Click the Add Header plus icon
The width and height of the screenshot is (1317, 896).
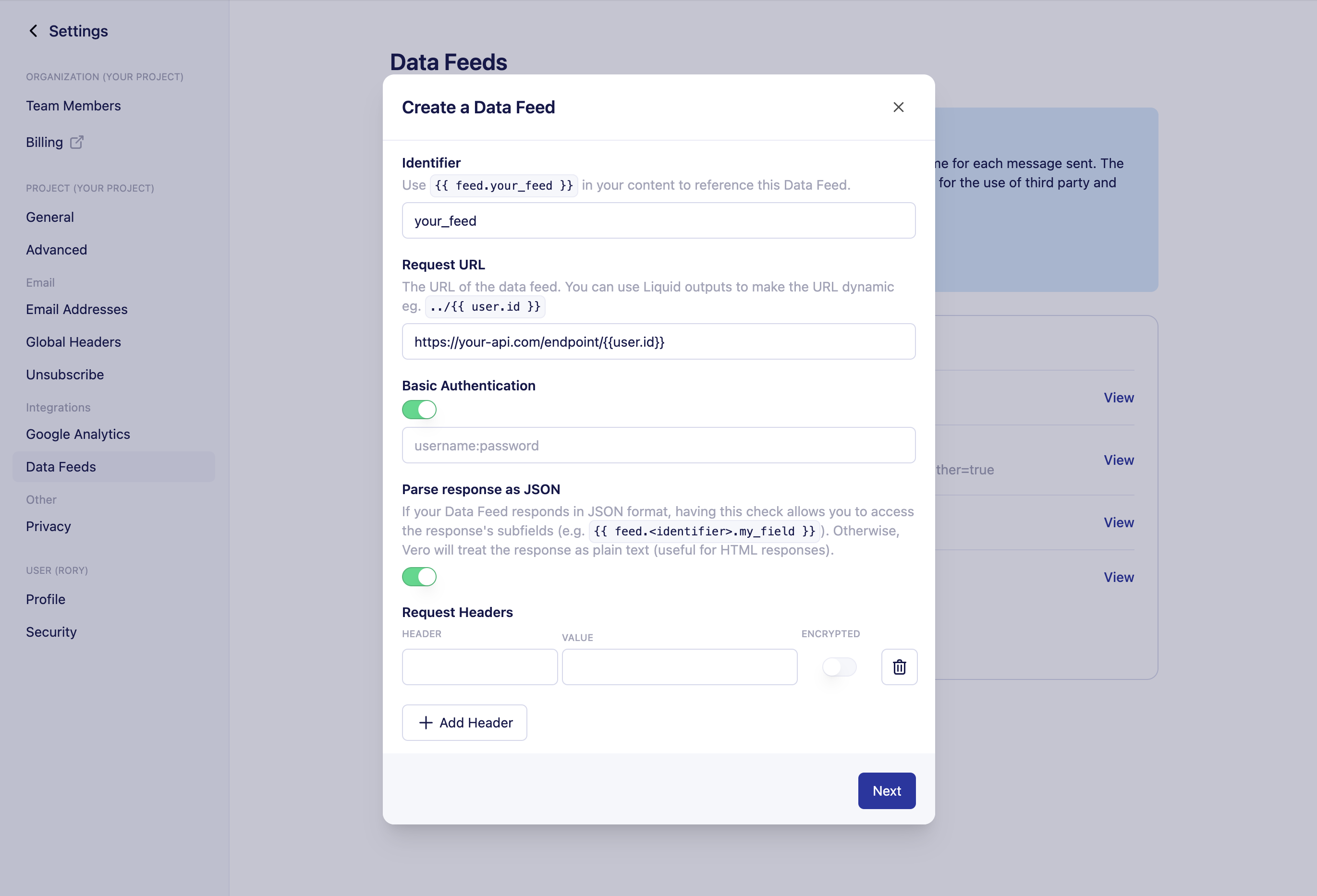click(425, 722)
